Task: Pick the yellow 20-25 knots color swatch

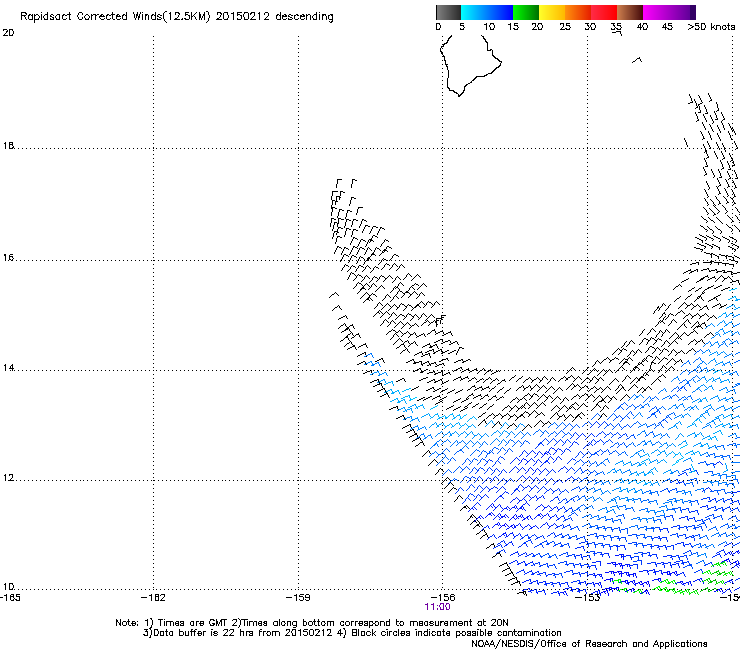Action: tap(552, 12)
